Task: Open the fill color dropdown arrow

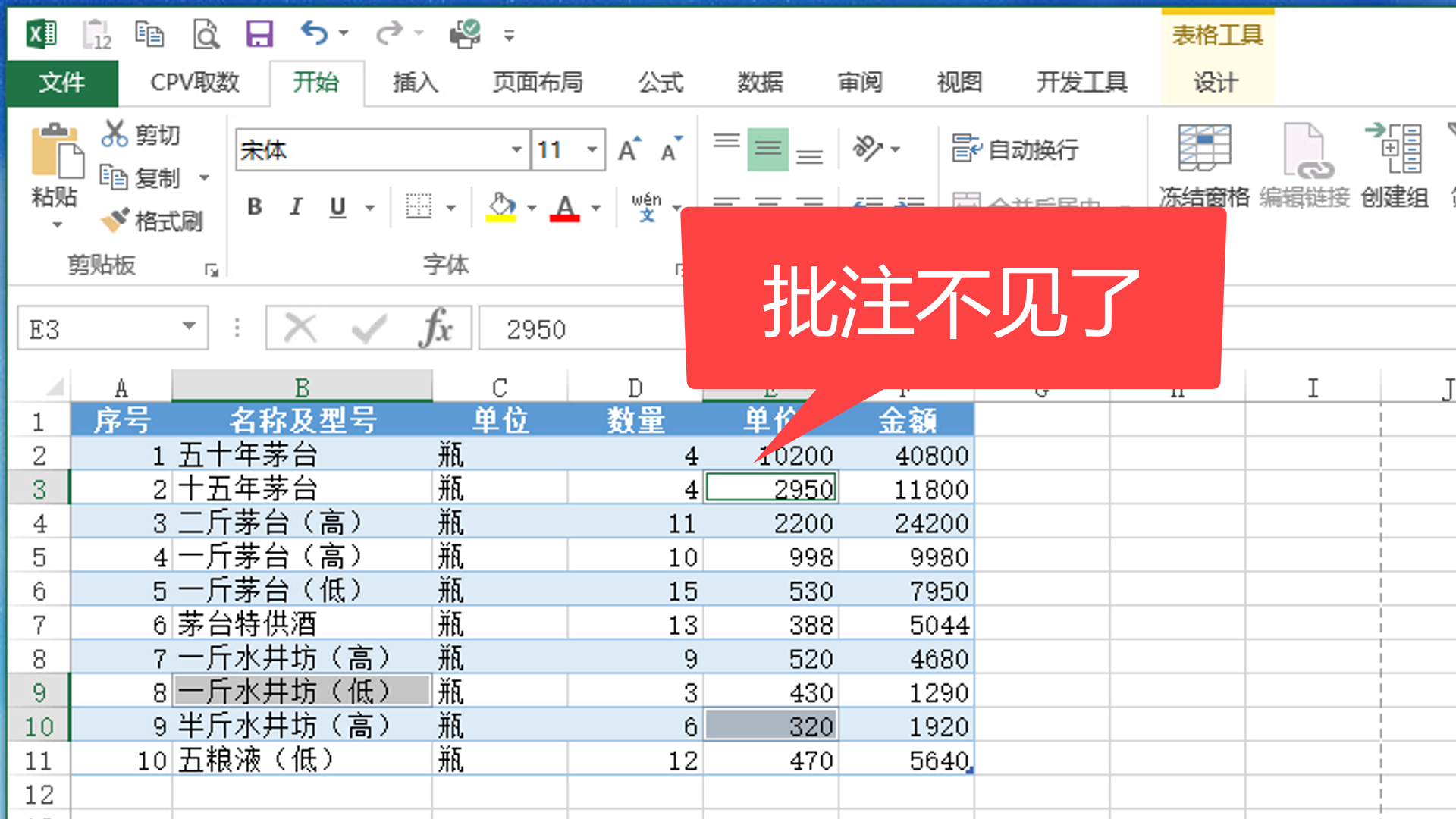Action: click(x=532, y=207)
